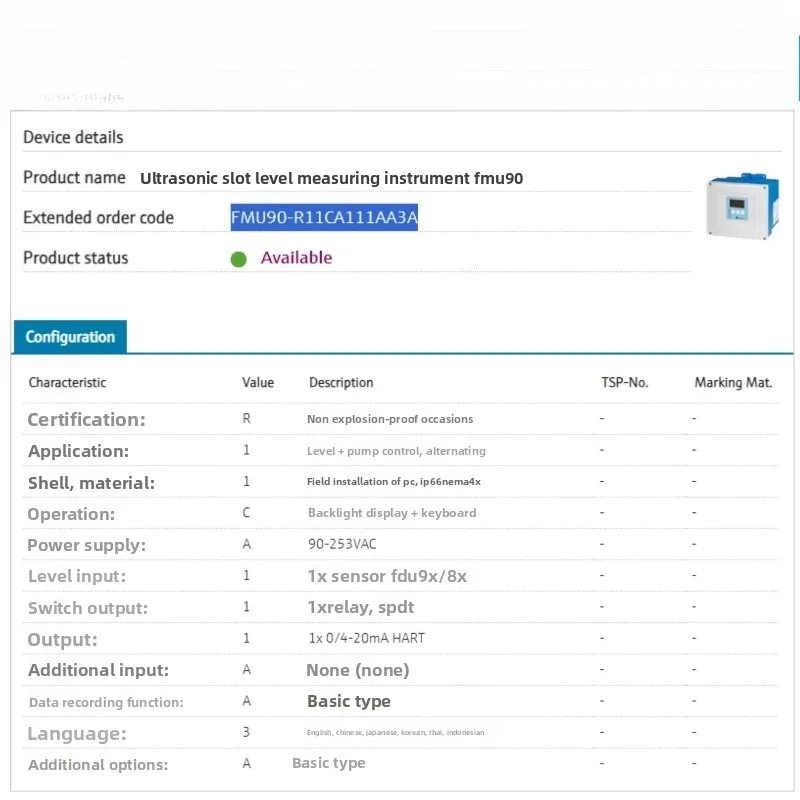Click value '3' in Language row
The width and height of the screenshot is (800, 800).
(246, 732)
